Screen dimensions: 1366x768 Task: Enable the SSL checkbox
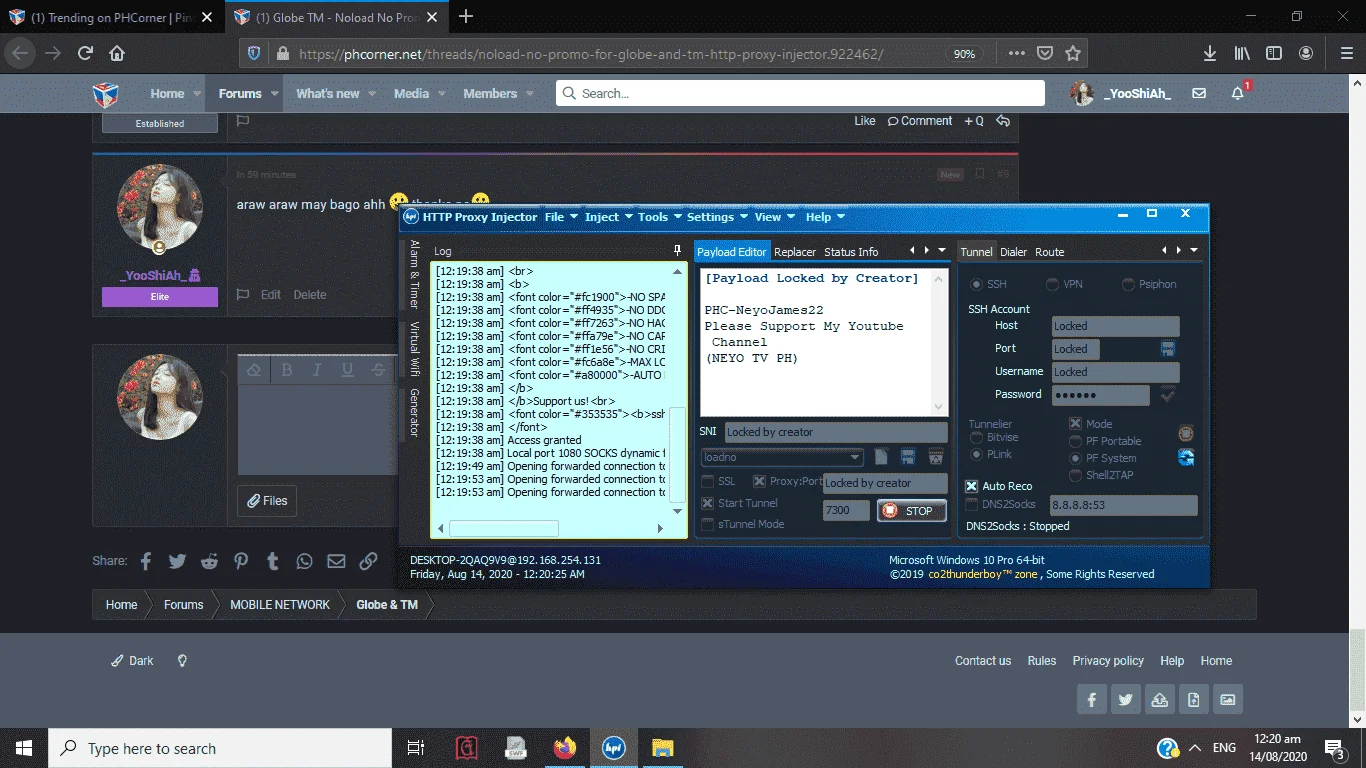[708, 482]
